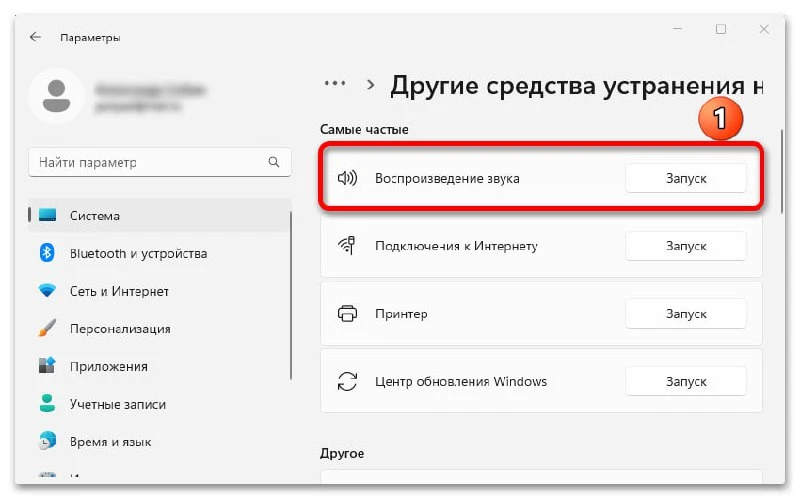
Task: Minimize the Параметры window
Action: tap(678, 29)
